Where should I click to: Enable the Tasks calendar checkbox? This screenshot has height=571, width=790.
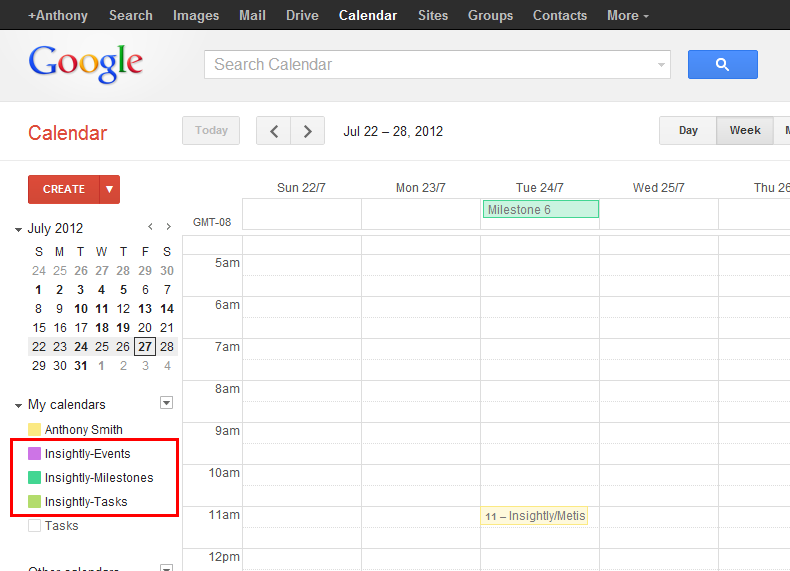tap(34, 526)
